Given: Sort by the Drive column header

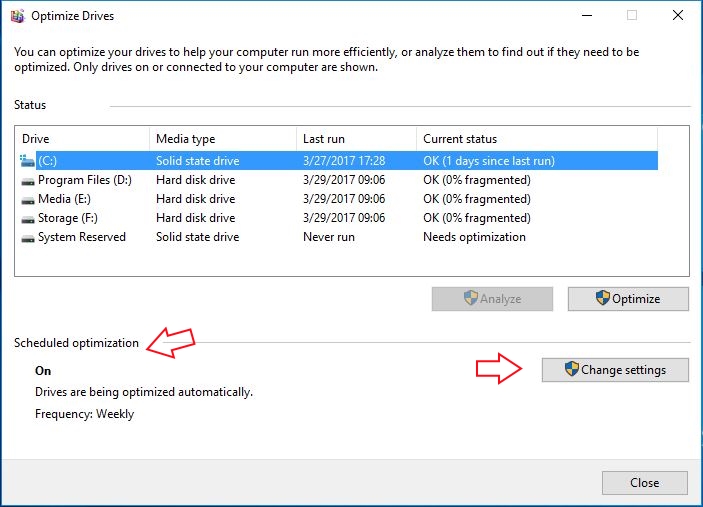Looking at the screenshot, I should 82,139.
